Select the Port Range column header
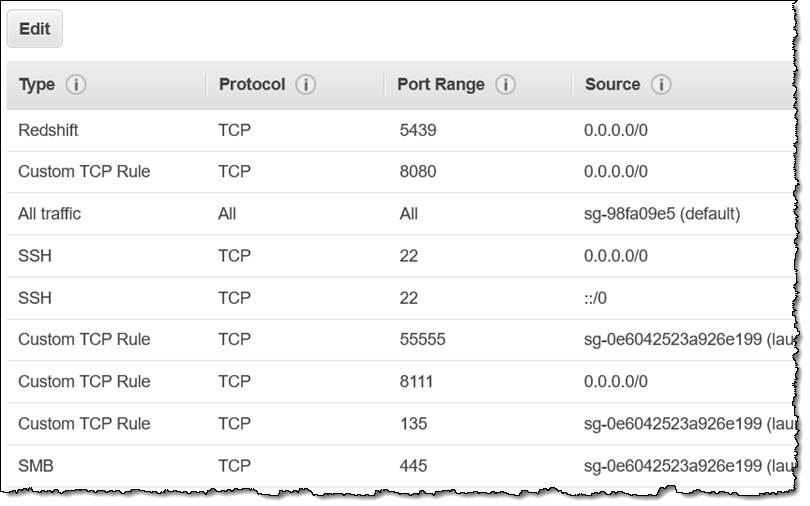The image size is (810, 506). pyautogui.click(x=441, y=84)
